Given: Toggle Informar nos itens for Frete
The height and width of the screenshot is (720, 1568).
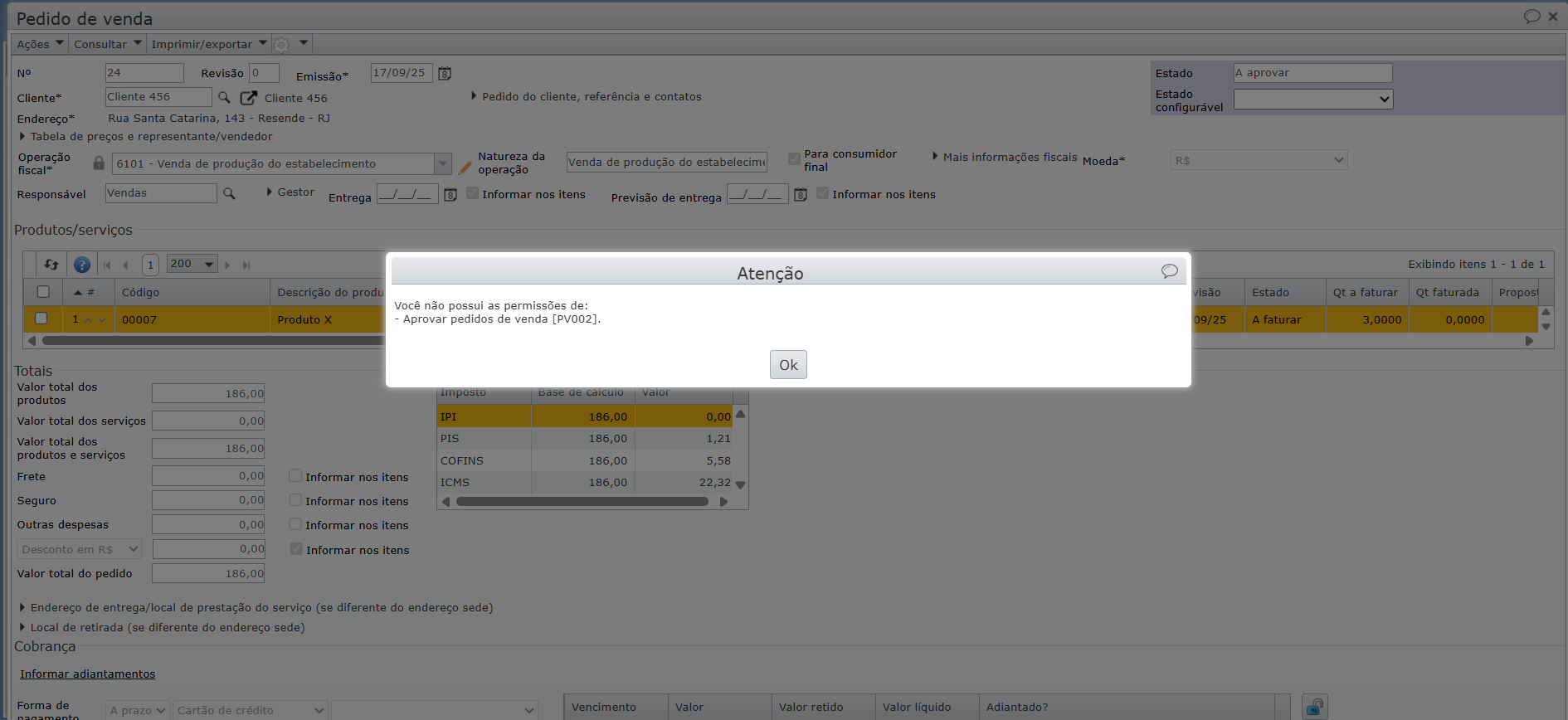Looking at the screenshot, I should [295, 476].
